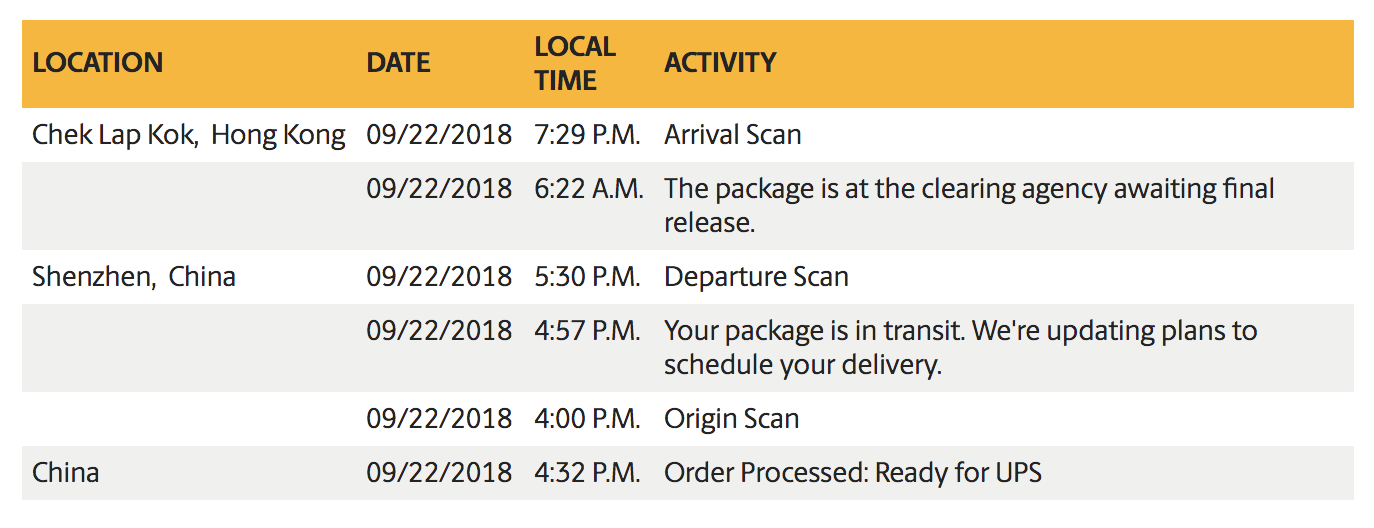Click the LOCAL TIME column header
This screenshot has width=1374, height=528.
575,63
